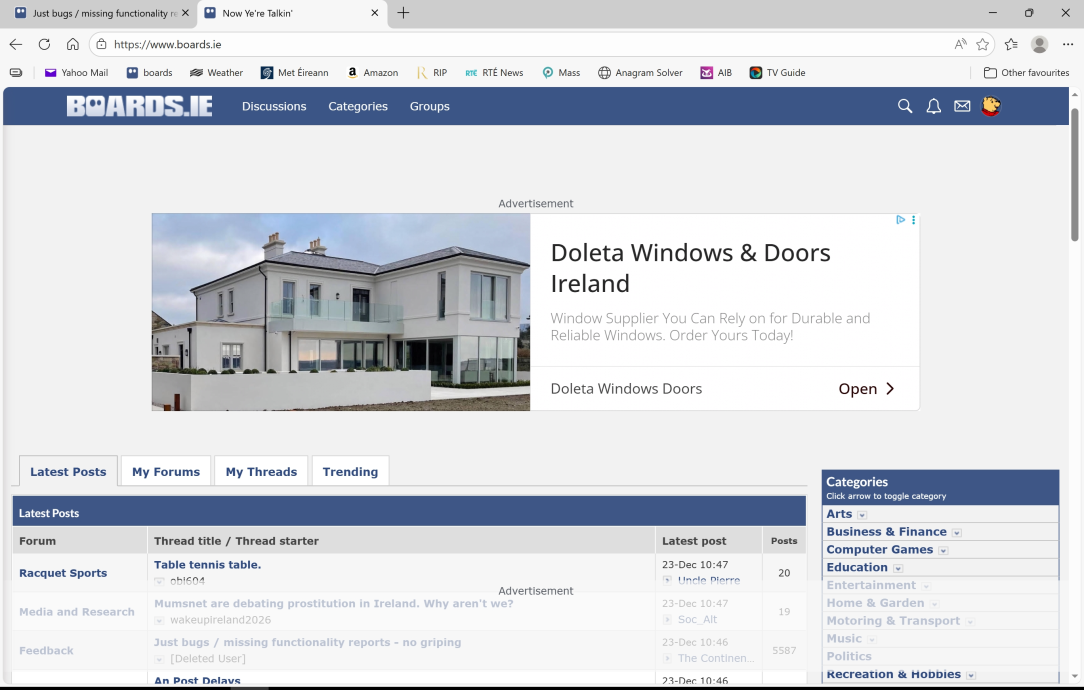Open the Media and Research forum link
The width and height of the screenshot is (1084, 690).
pyautogui.click(x=77, y=612)
